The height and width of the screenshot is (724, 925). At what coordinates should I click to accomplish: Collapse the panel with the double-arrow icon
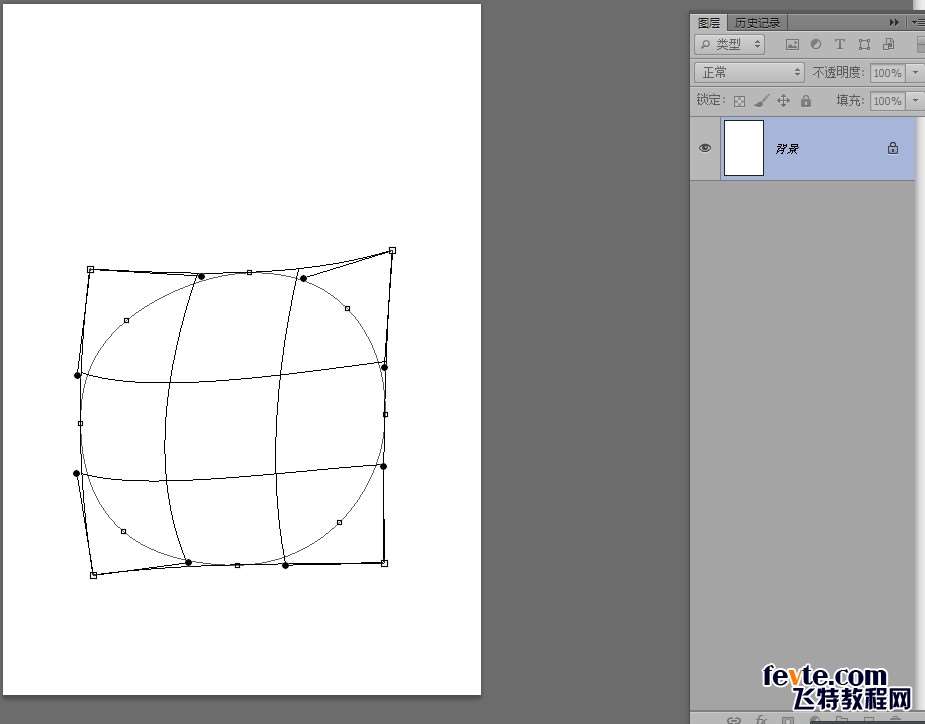[x=894, y=22]
